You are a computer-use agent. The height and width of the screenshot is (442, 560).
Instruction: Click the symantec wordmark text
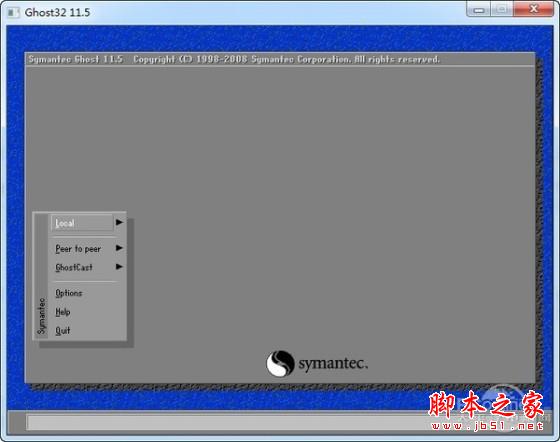[x=333, y=364]
